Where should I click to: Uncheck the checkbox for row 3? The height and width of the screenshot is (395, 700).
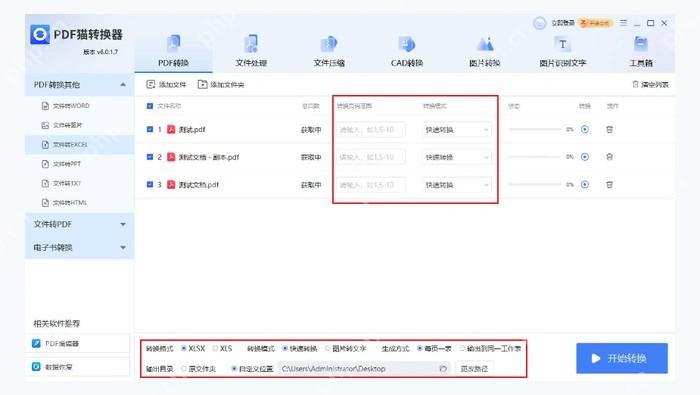pos(150,185)
